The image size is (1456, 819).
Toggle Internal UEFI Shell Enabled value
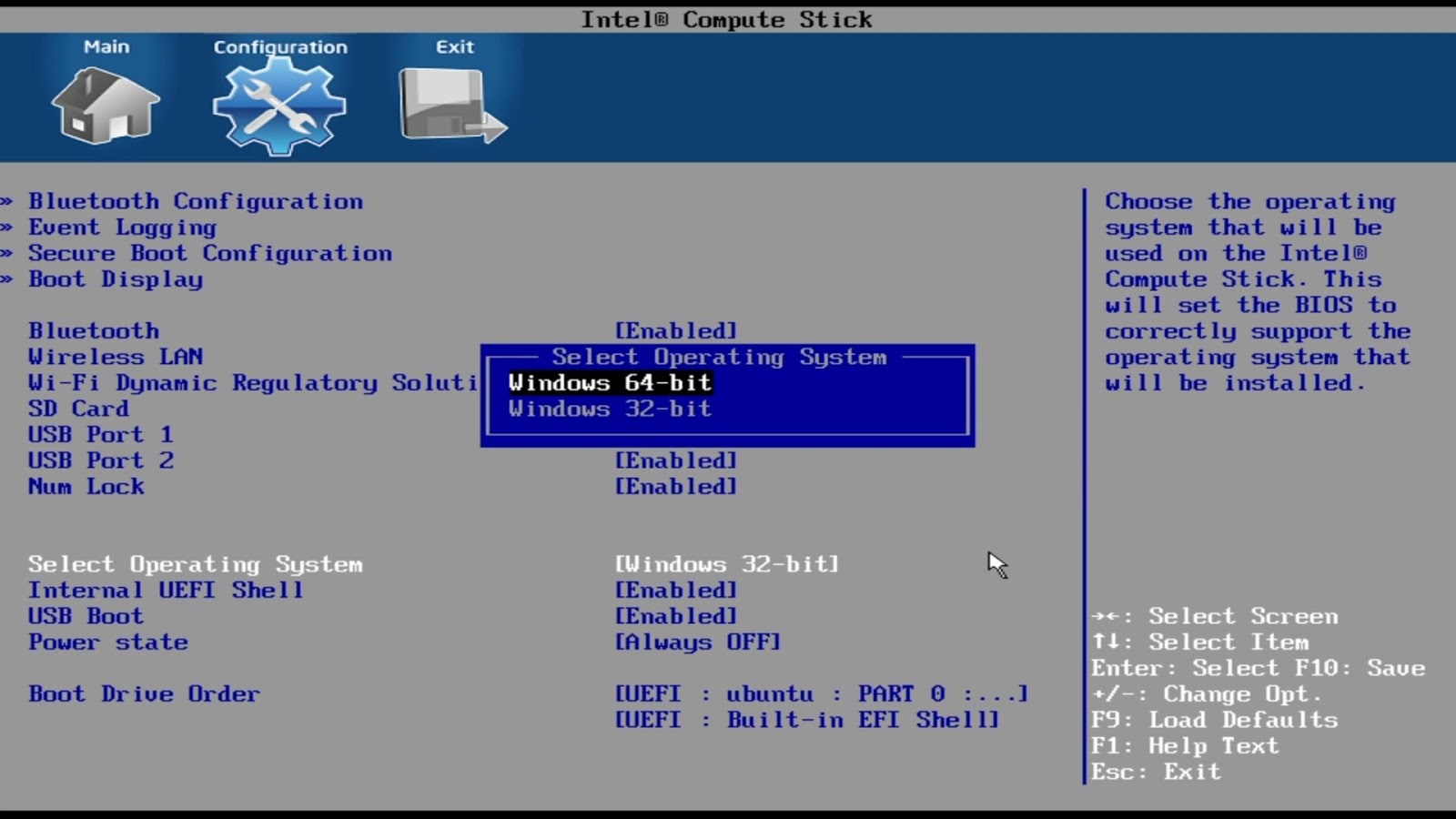click(675, 591)
